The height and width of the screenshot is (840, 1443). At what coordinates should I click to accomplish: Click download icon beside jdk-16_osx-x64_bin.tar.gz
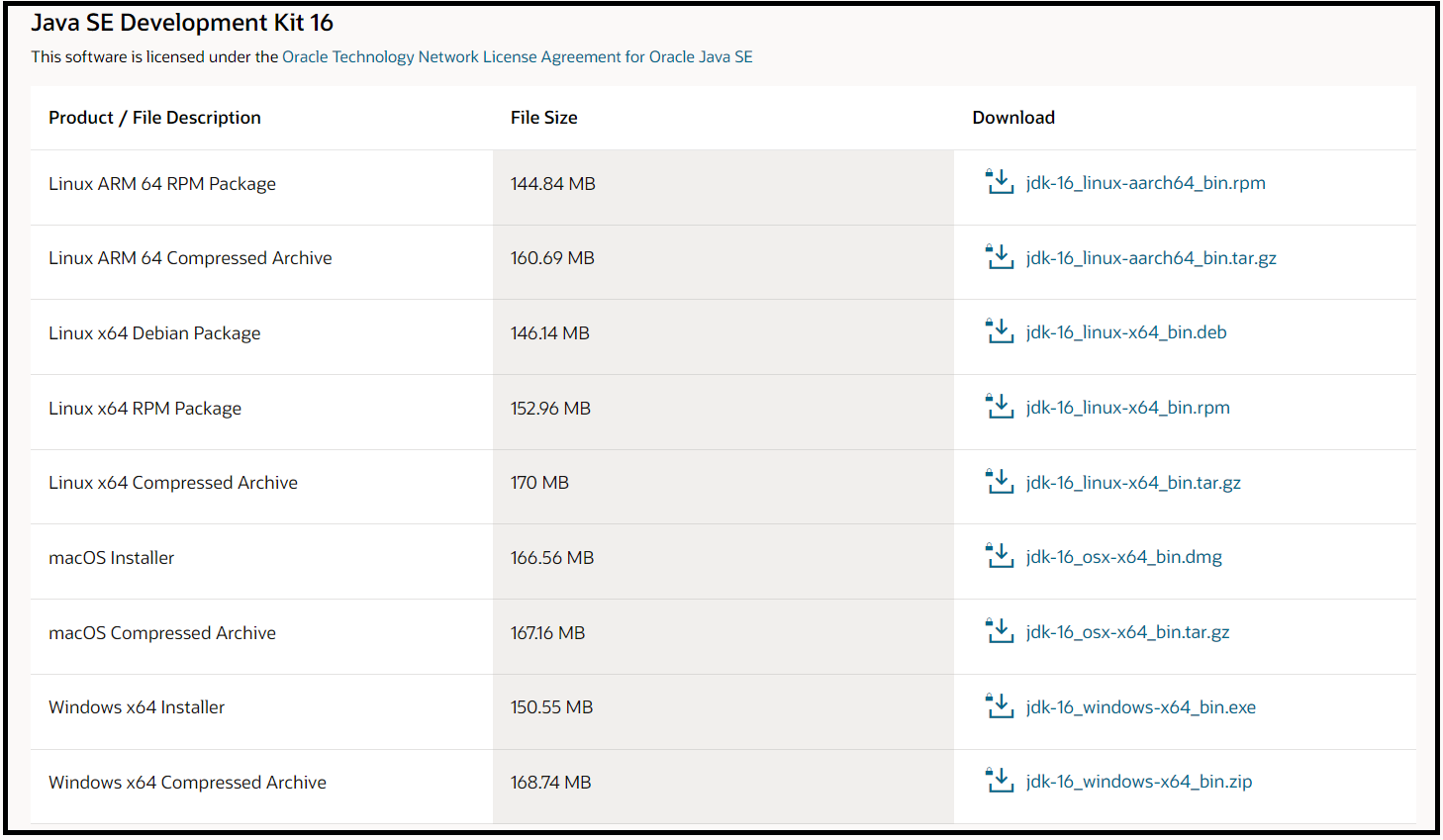pos(1000,631)
